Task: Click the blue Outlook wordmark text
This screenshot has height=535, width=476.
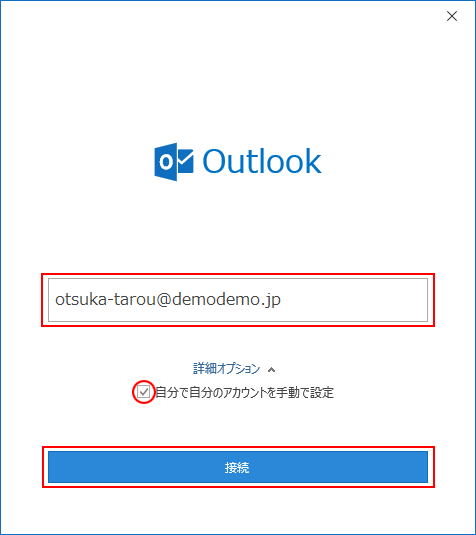Action: (262, 161)
